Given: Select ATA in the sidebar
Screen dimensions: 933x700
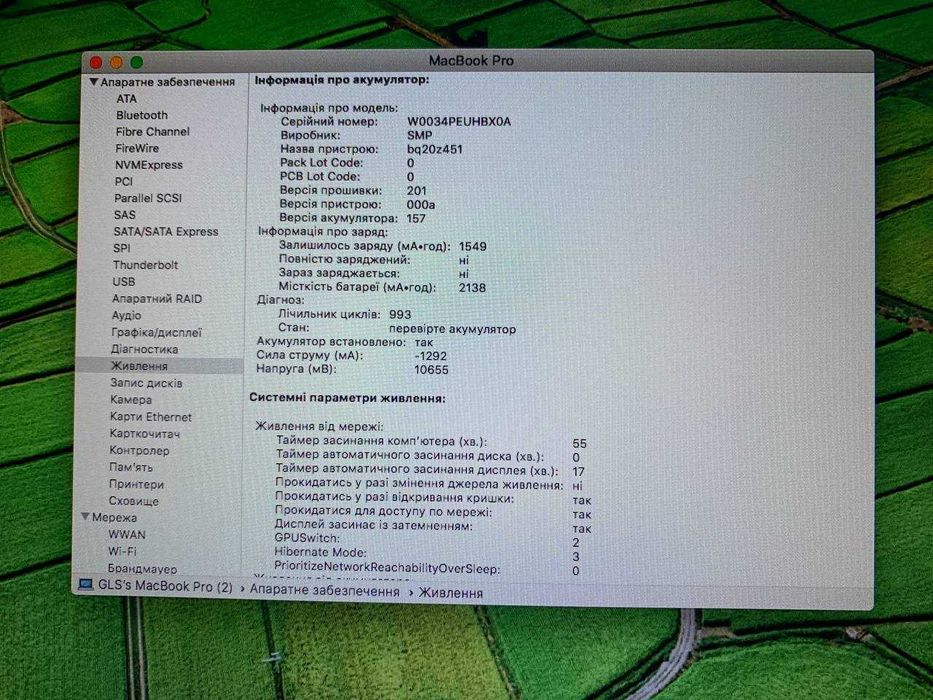Looking at the screenshot, I should (x=126, y=99).
